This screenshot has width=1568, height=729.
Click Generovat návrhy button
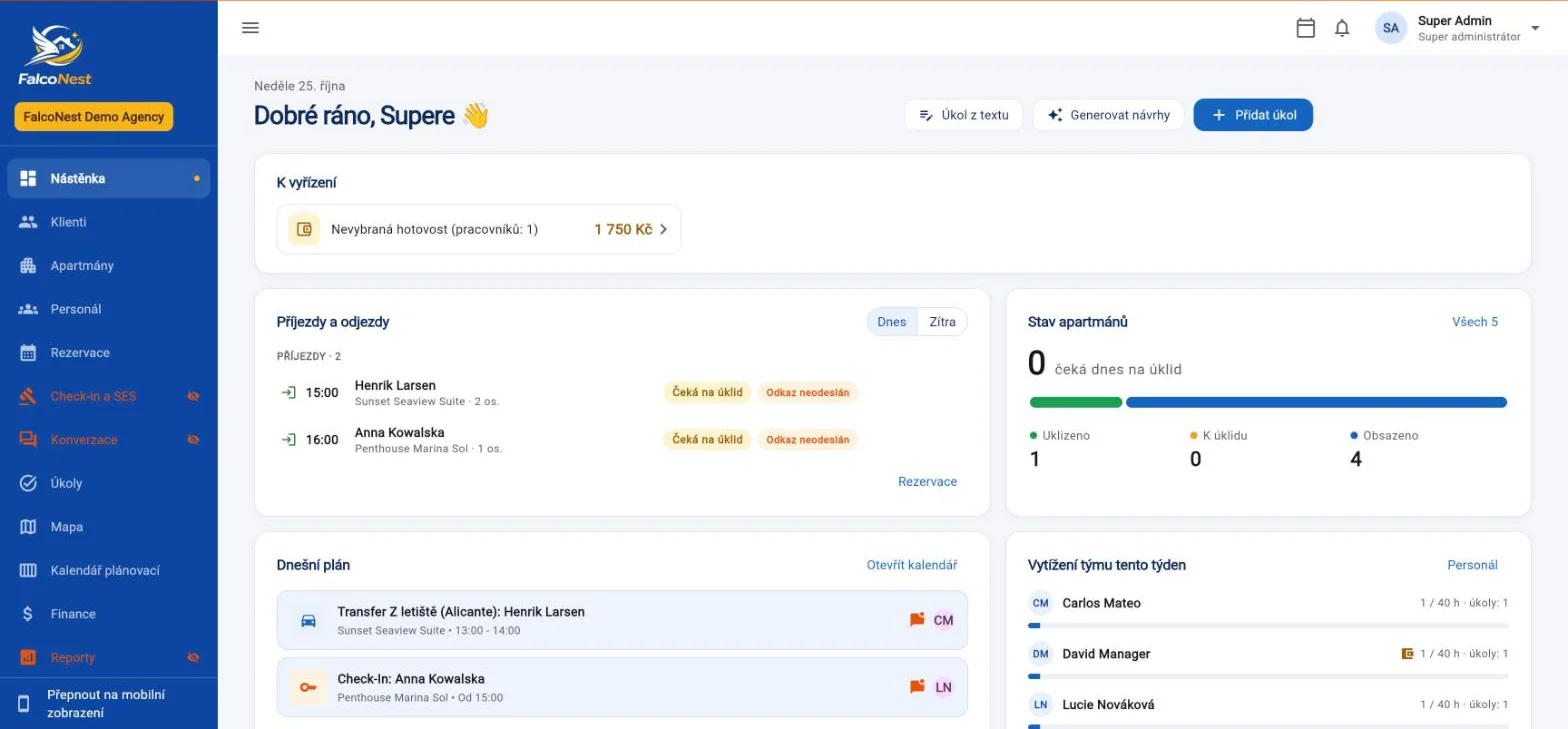[1108, 115]
